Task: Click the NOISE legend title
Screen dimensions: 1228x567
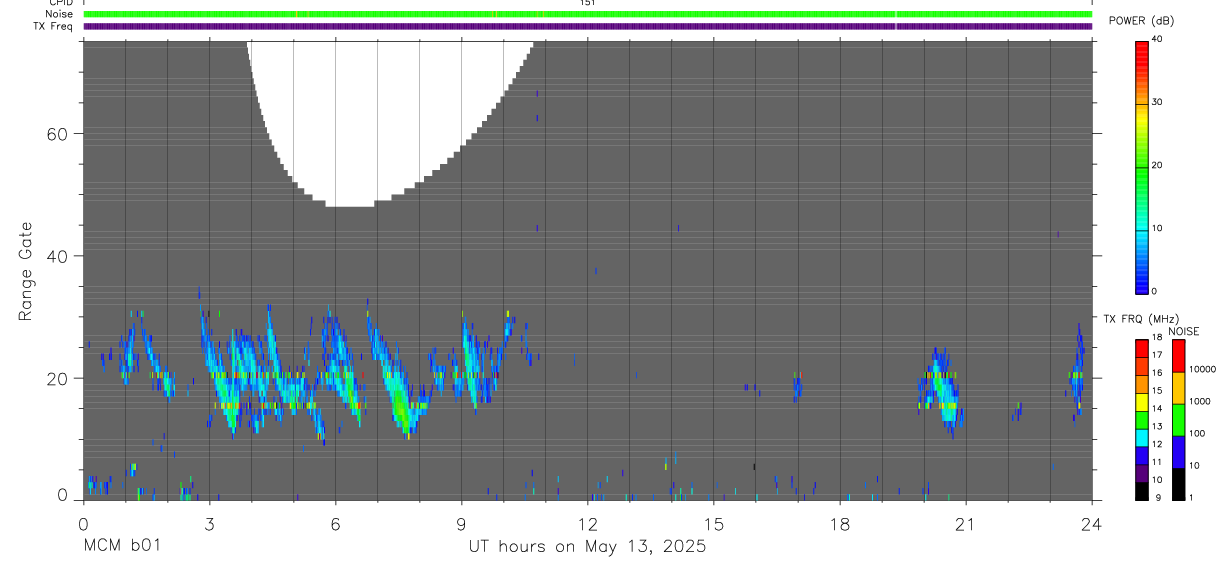Action: [x=1184, y=331]
